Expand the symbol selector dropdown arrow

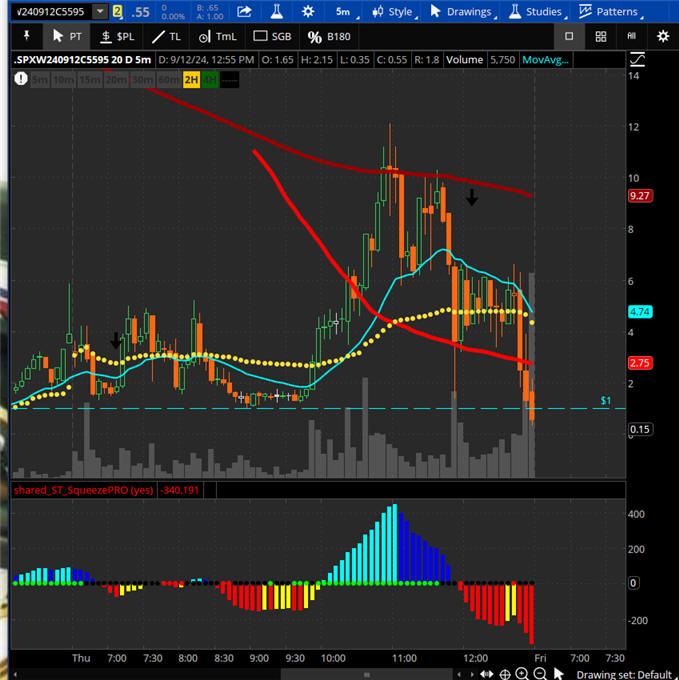tap(100, 12)
